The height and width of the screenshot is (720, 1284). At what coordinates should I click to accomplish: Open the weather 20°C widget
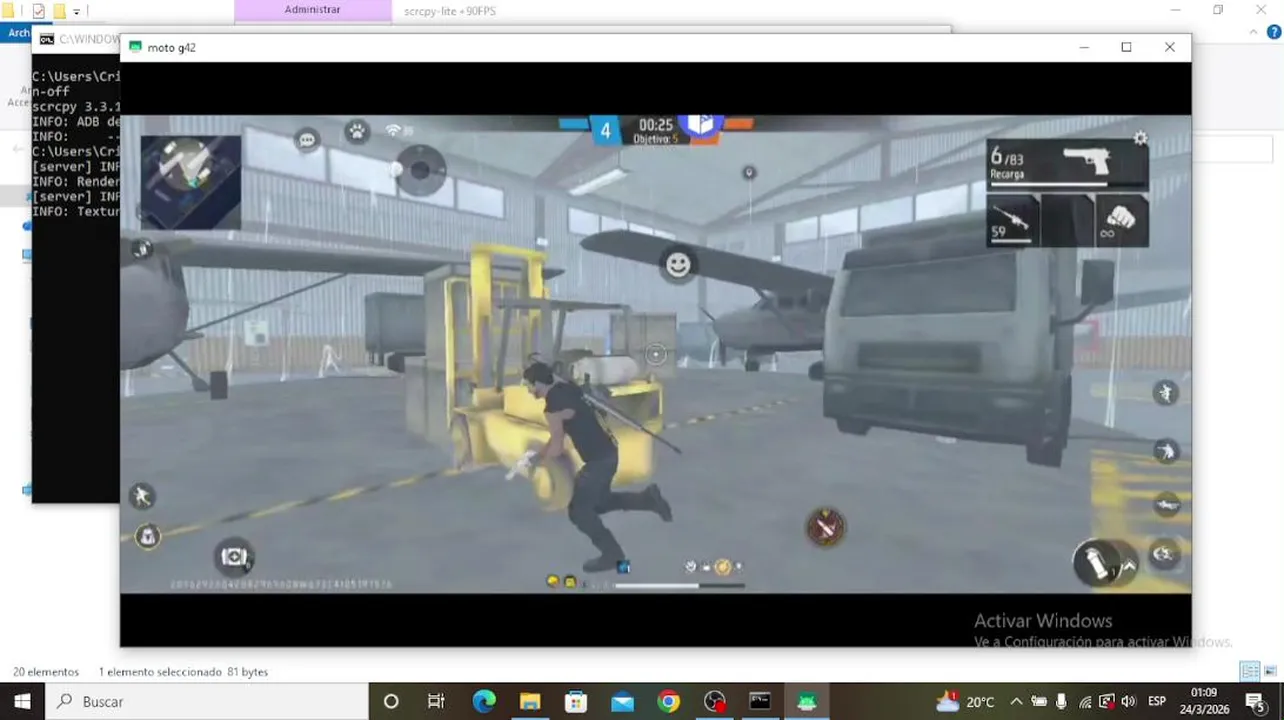pos(966,702)
